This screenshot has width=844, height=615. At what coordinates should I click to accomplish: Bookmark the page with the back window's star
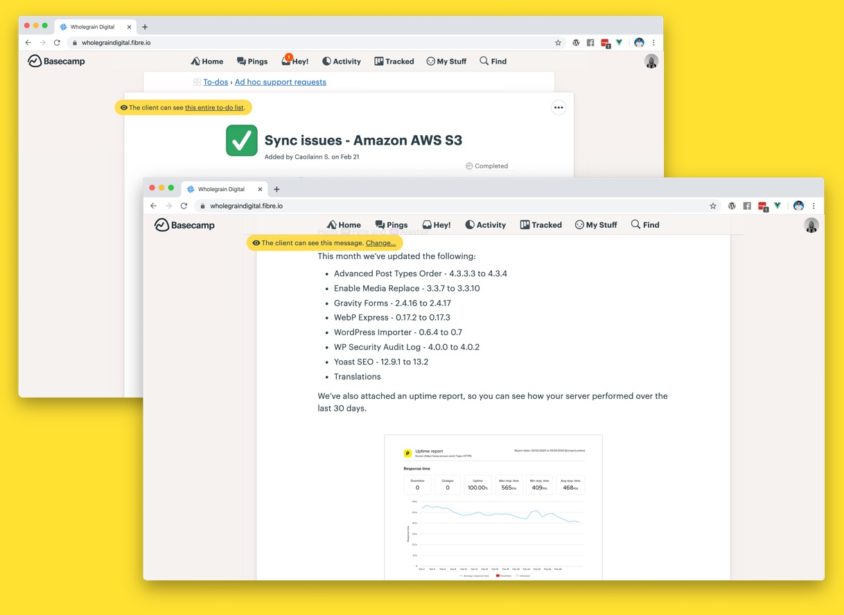click(558, 43)
